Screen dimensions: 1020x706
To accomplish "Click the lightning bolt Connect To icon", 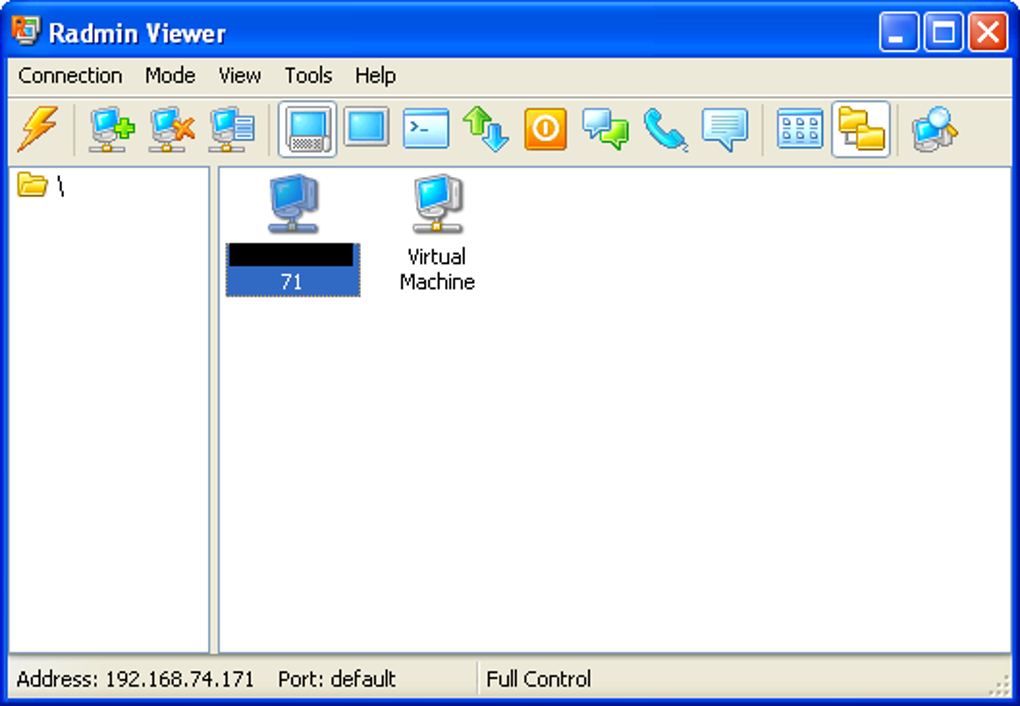I will [x=38, y=129].
